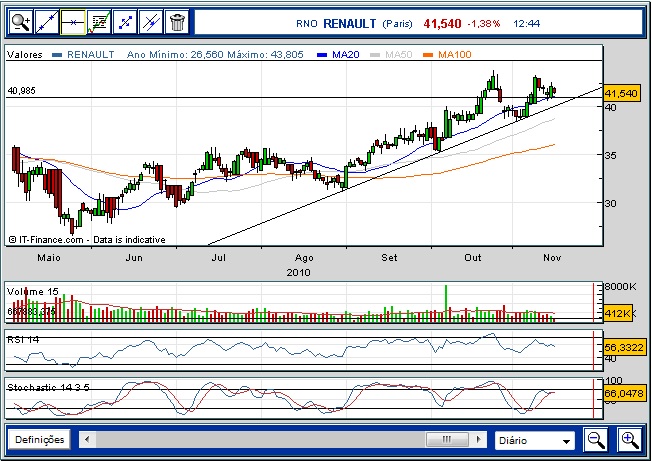Click the RENAULT stock name in header
Image resolution: width=652 pixels, height=461 pixels.
(349, 23)
